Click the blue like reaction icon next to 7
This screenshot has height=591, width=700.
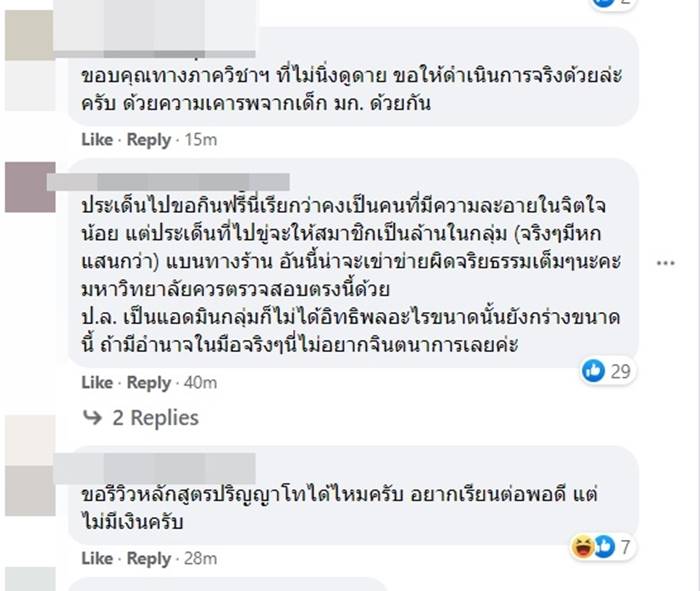[x=604, y=546]
